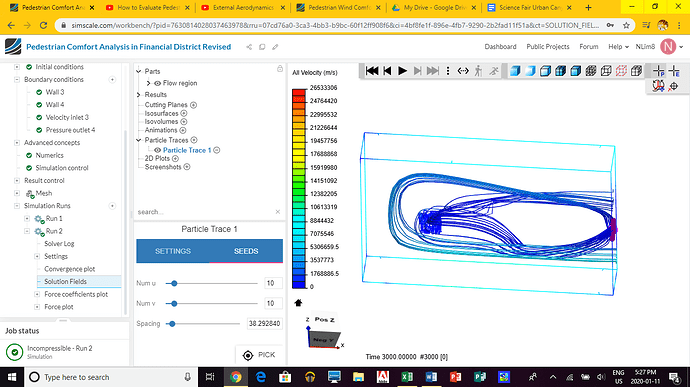Open the Solver Log item
Screen dimensions: 690x387
pyautogui.click(x=59, y=244)
